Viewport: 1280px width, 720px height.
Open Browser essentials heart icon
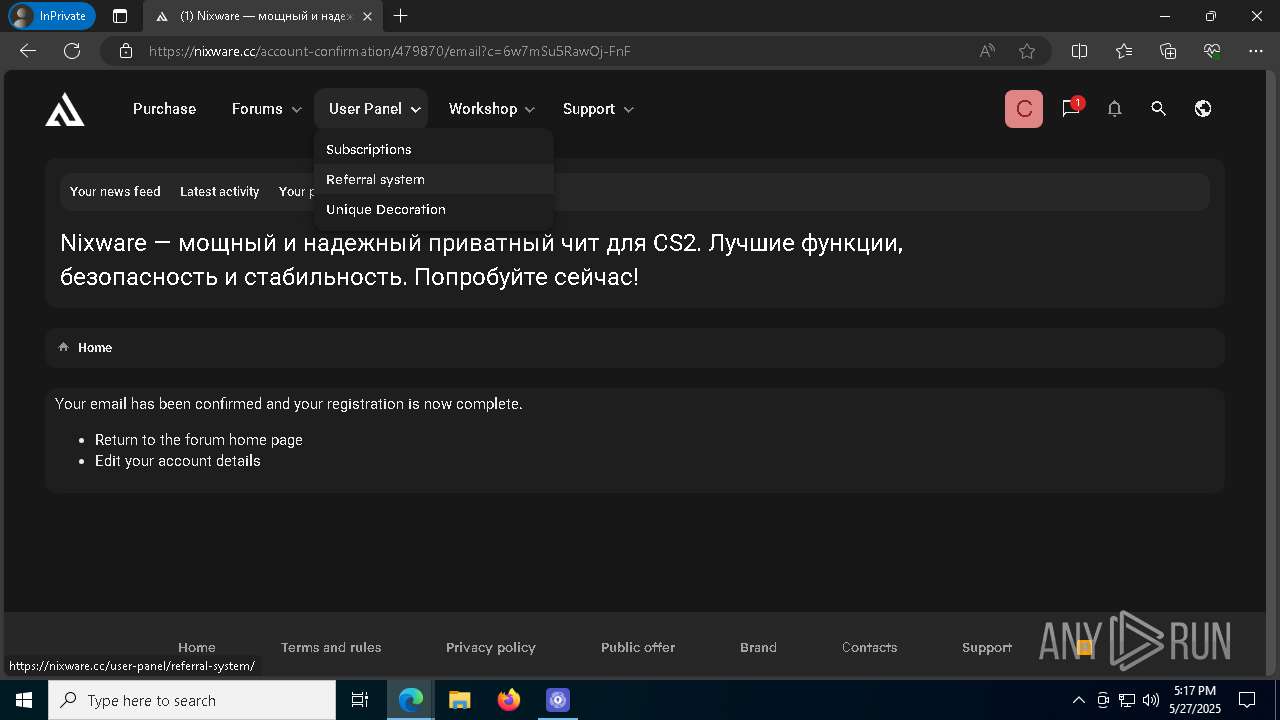(x=1212, y=51)
